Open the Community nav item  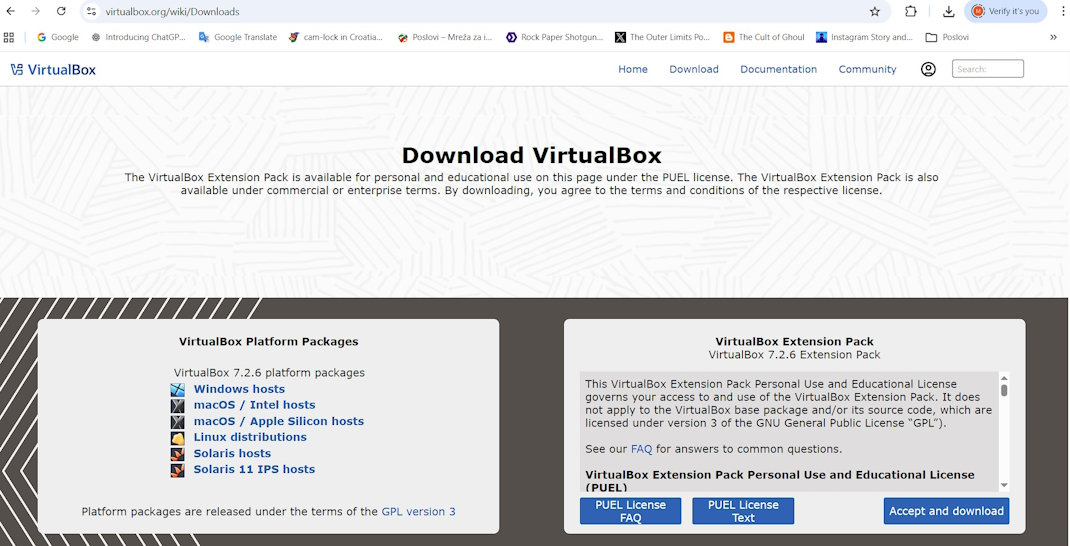coord(867,69)
